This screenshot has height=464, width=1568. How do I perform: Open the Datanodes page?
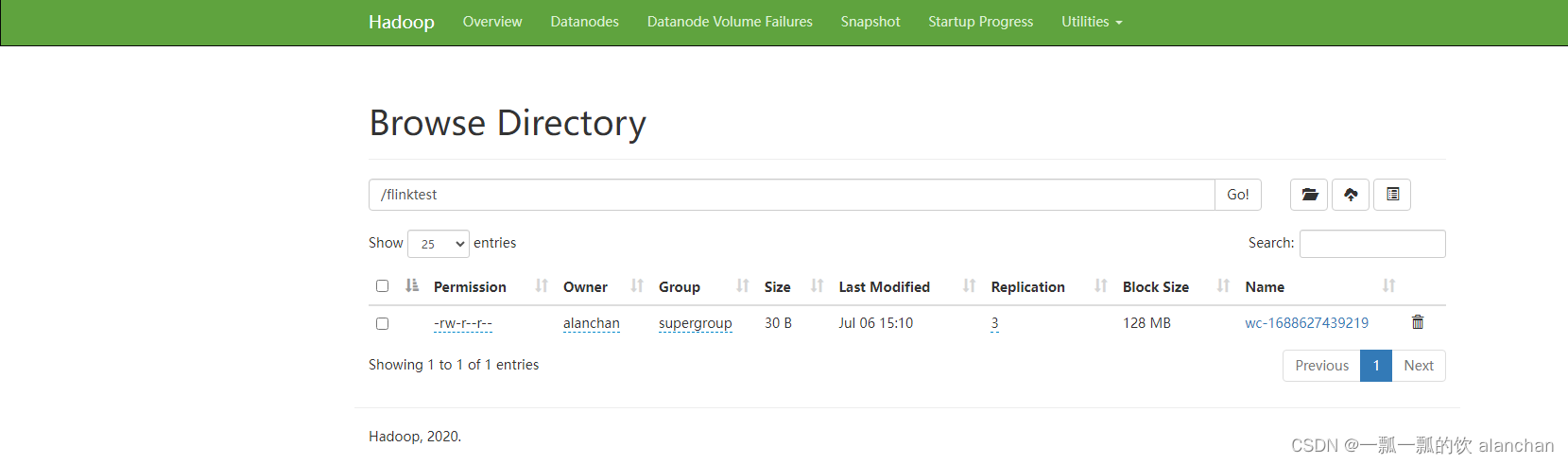pyautogui.click(x=585, y=22)
